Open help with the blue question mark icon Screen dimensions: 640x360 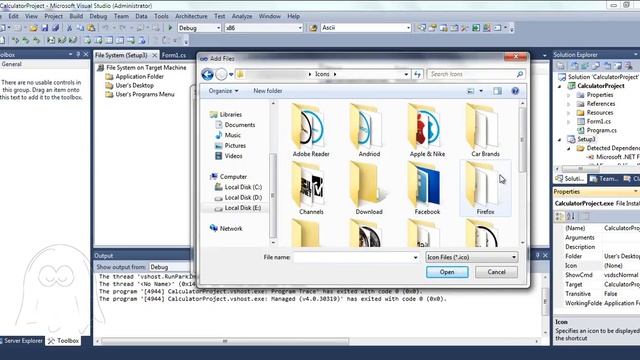click(x=515, y=91)
